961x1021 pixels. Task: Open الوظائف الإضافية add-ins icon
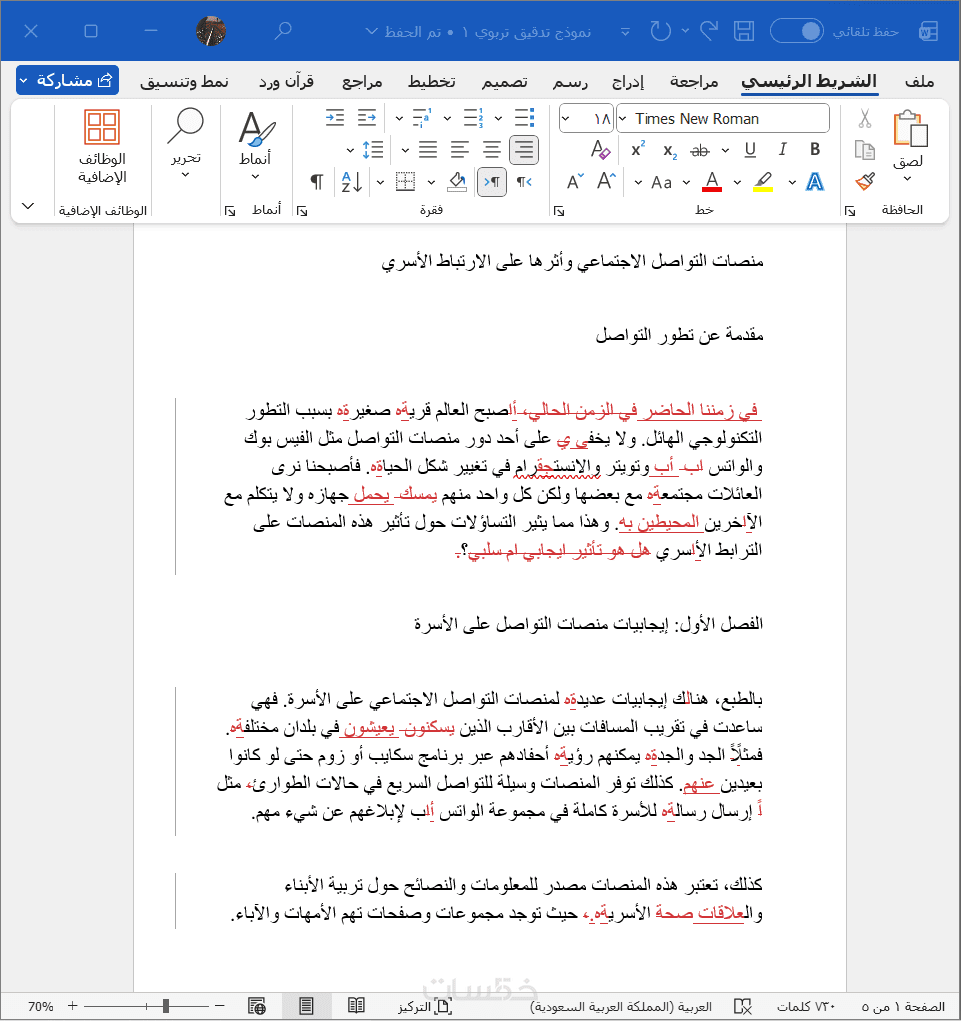point(102,127)
